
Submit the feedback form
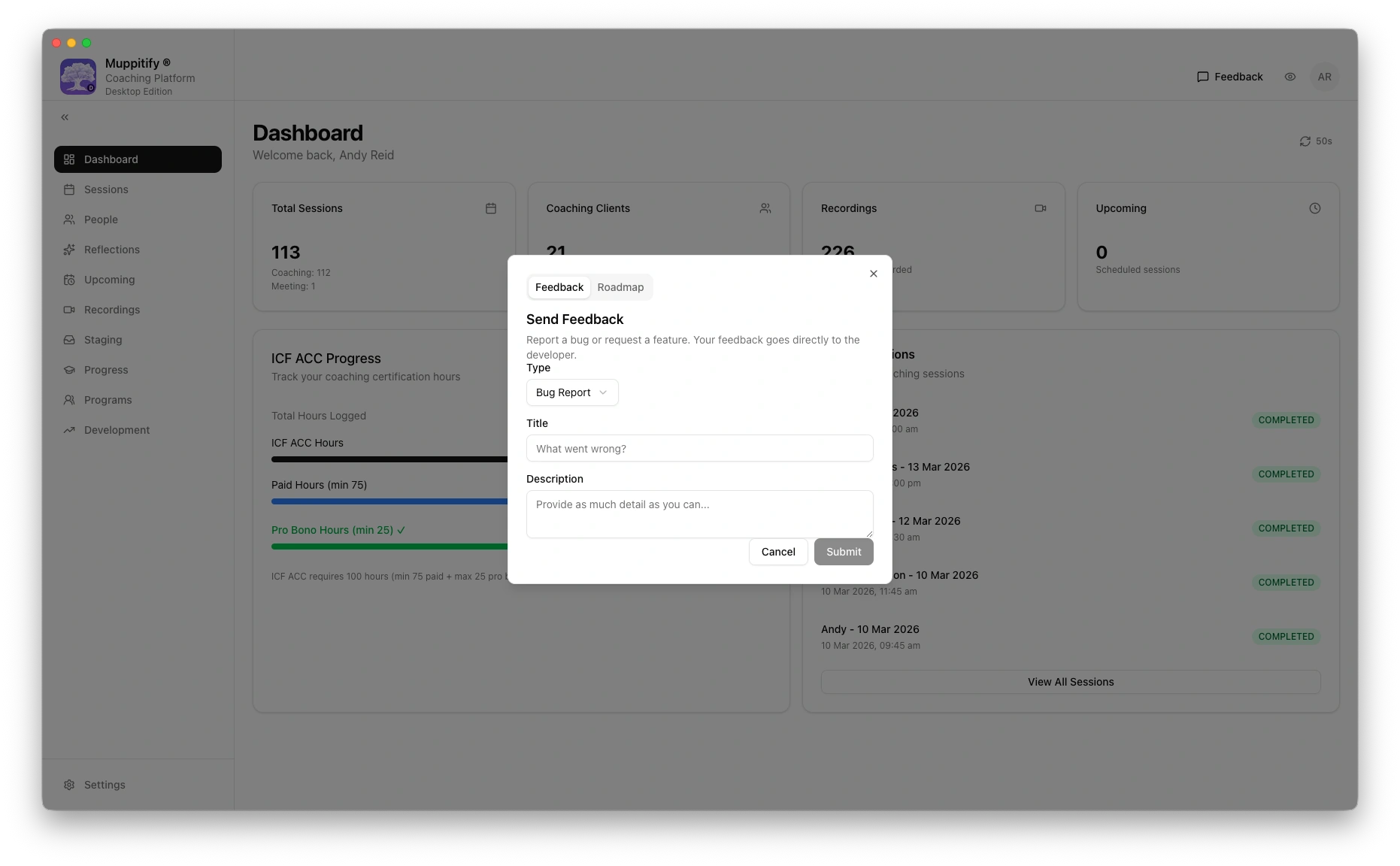click(843, 552)
